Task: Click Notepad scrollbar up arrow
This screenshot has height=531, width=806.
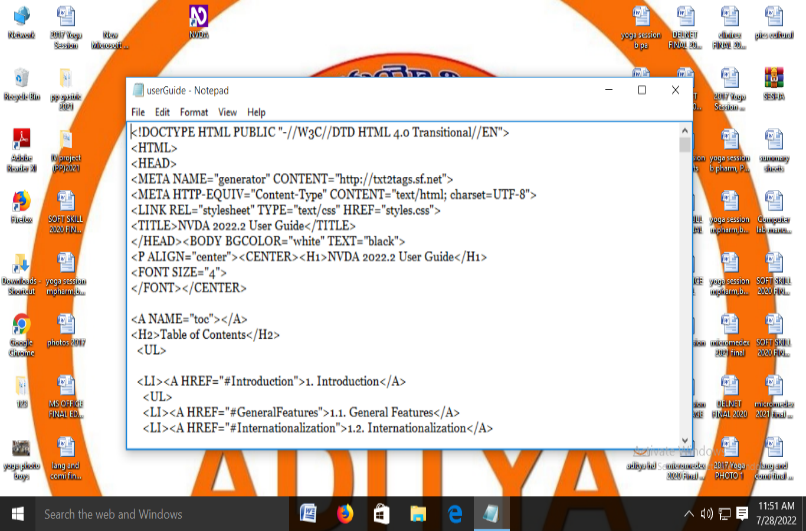Action: coord(685,131)
